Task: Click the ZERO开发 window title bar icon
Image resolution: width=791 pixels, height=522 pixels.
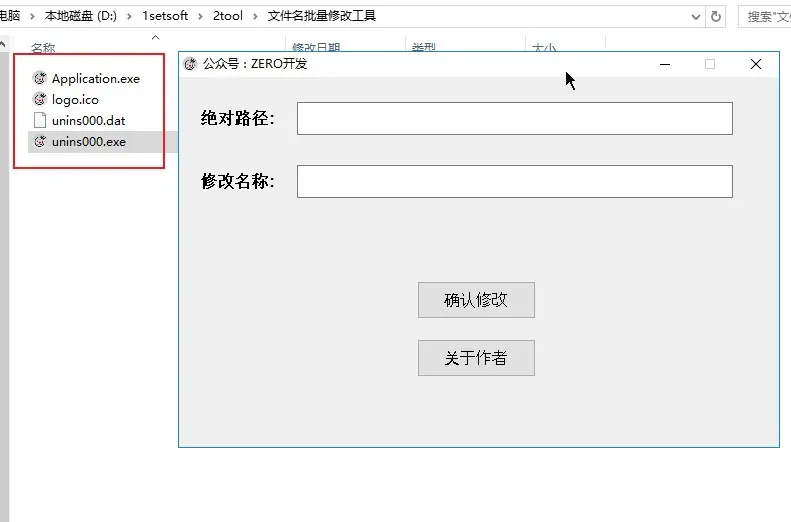Action: click(x=190, y=64)
